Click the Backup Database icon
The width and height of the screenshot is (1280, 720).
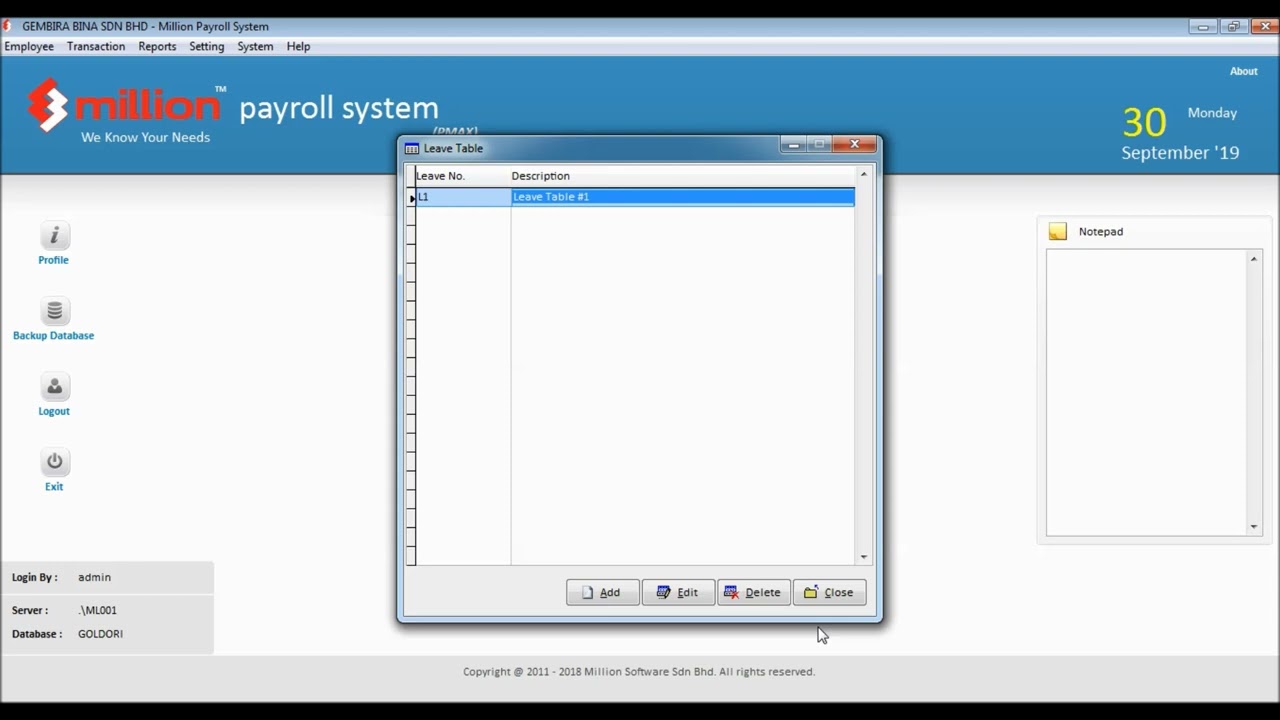(x=55, y=311)
